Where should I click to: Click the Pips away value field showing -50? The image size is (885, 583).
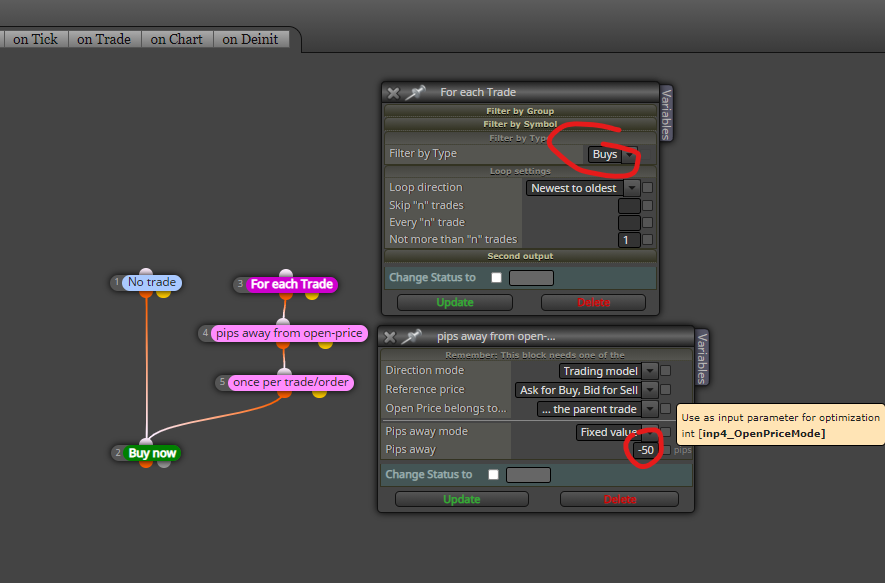pos(645,450)
